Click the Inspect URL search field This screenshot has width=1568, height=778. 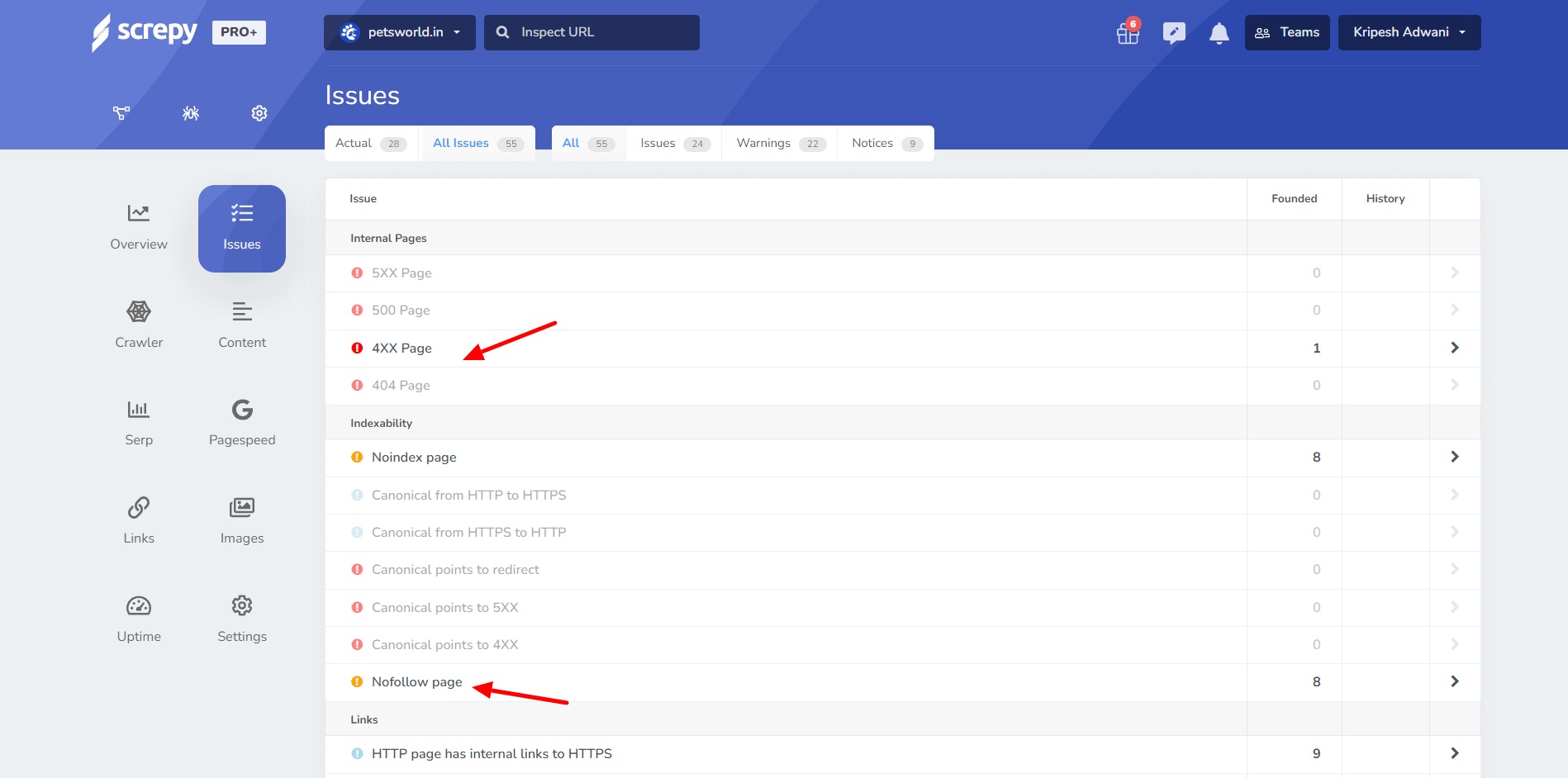(x=592, y=32)
